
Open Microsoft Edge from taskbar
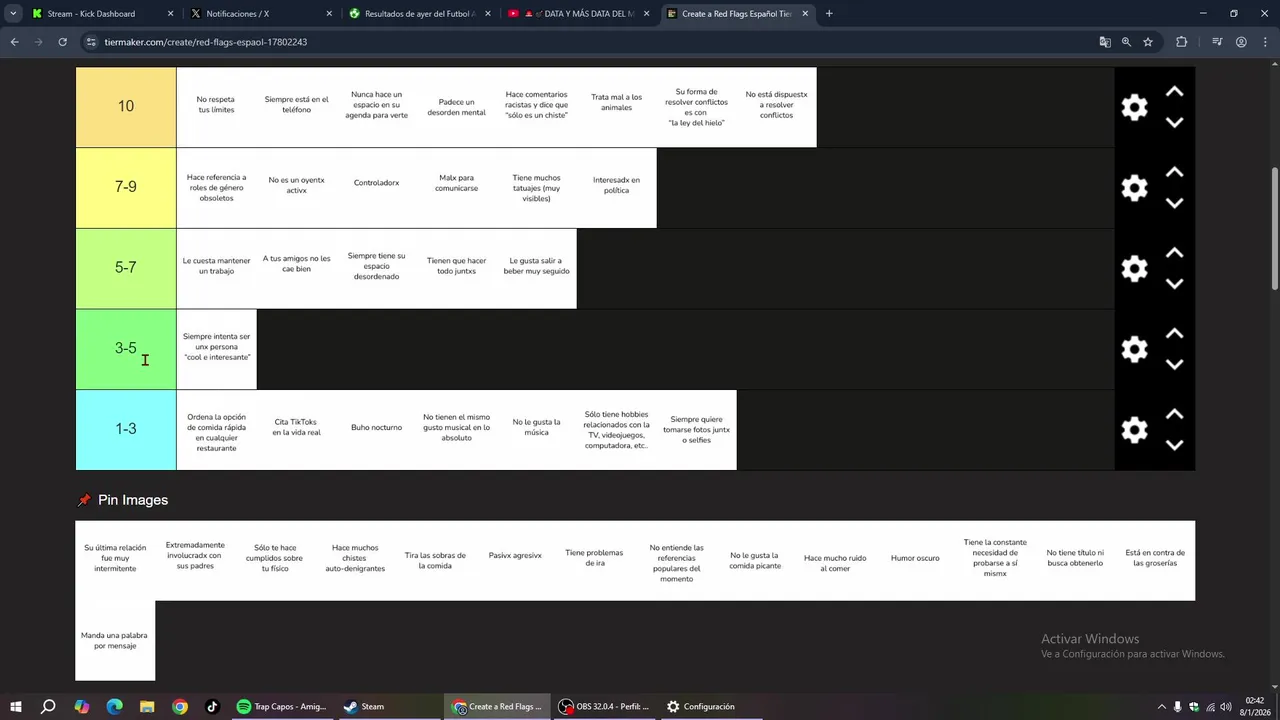[114, 706]
